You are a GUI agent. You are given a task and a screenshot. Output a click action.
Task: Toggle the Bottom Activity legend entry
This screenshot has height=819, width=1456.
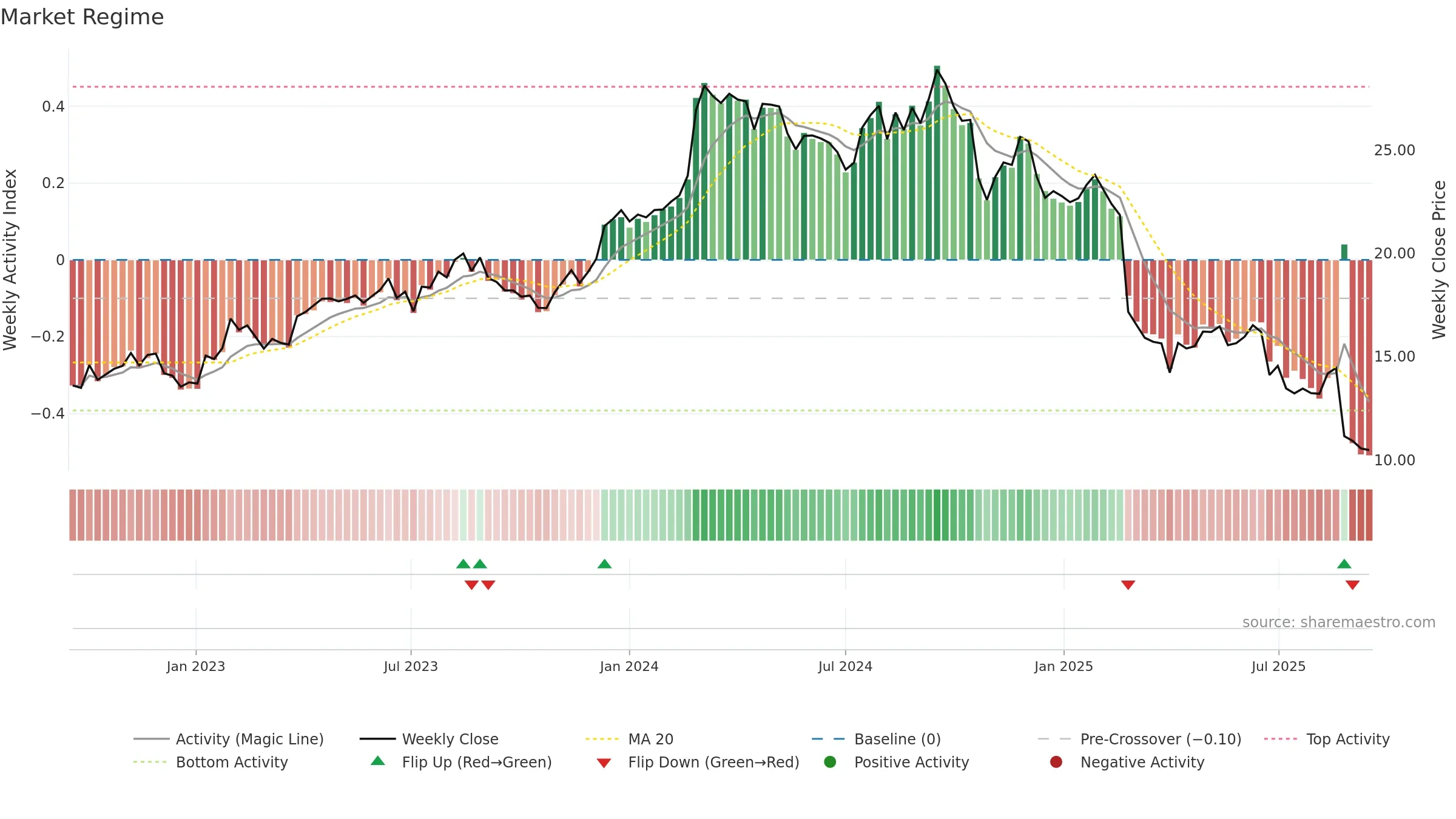pyautogui.click(x=211, y=762)
